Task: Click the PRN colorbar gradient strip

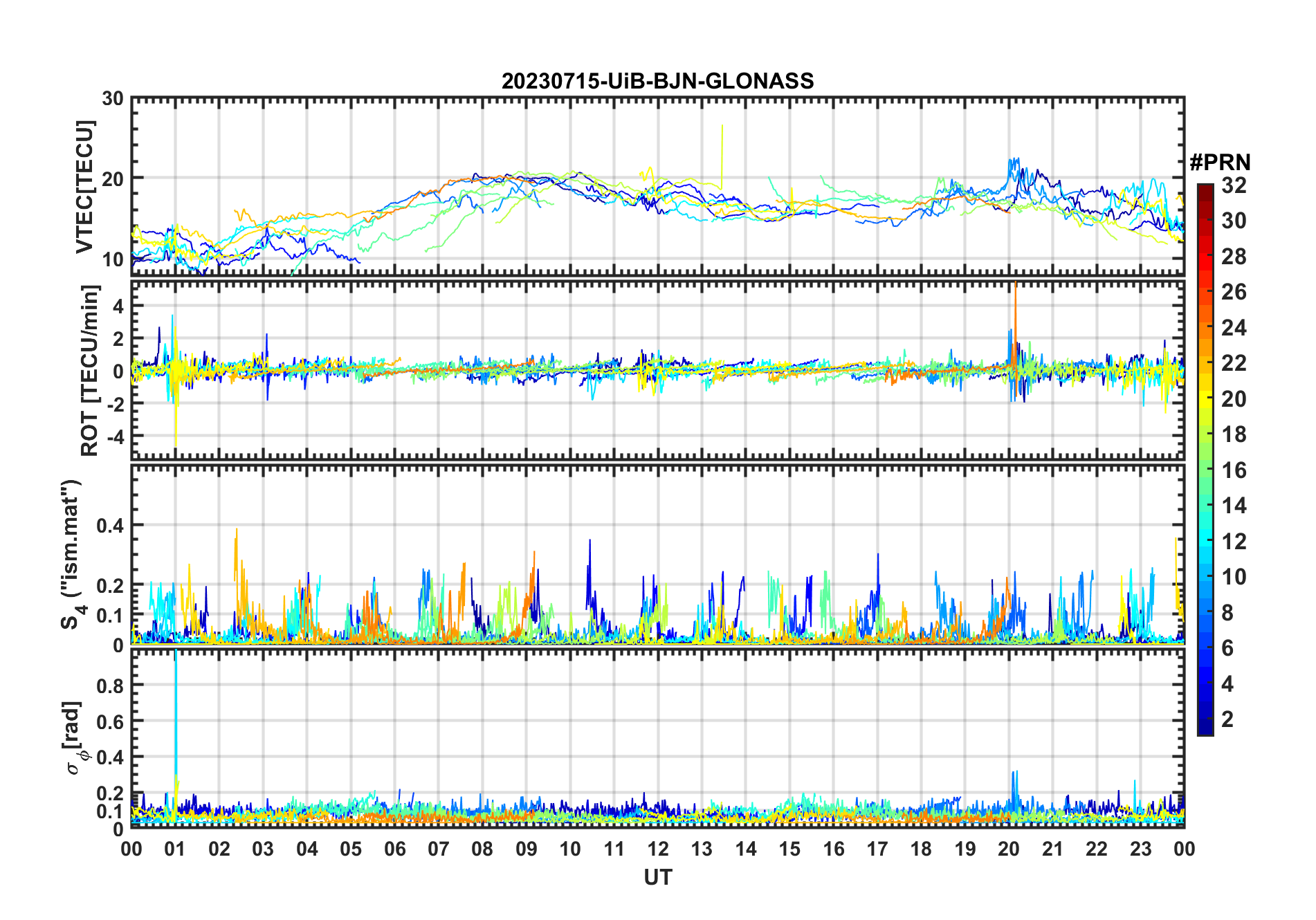Action: pyautogui.click(x=1205, y=459)
